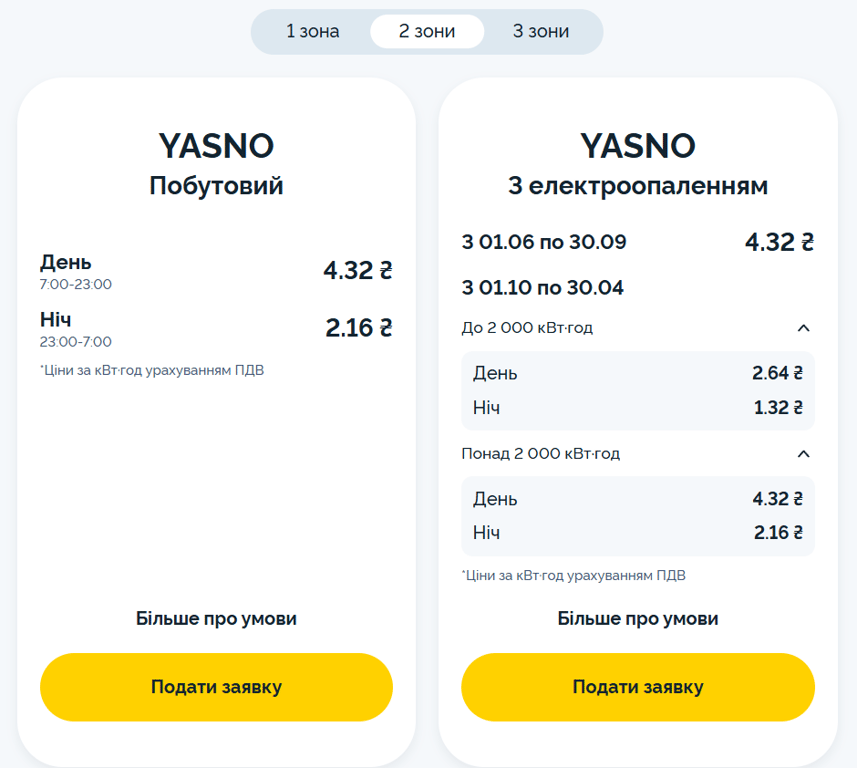This screenshot has width=857, height=768.
Task: Collapse the Понад 2 000 кВт·год chevron
Action: [x=803, y=454]
